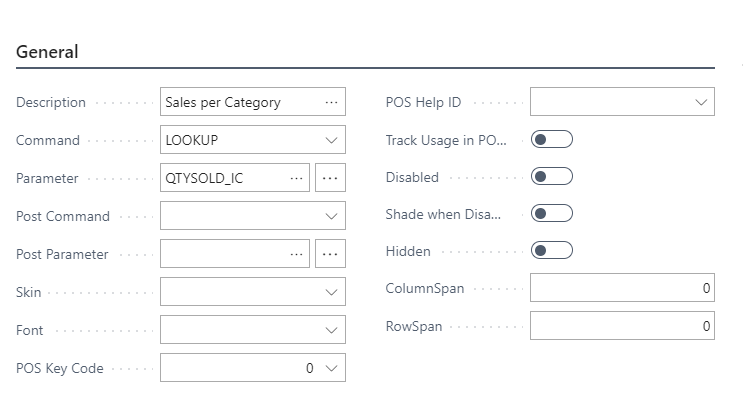
Task: Click the ellipsis inside the Parameter field
Action: click(296, 178)
